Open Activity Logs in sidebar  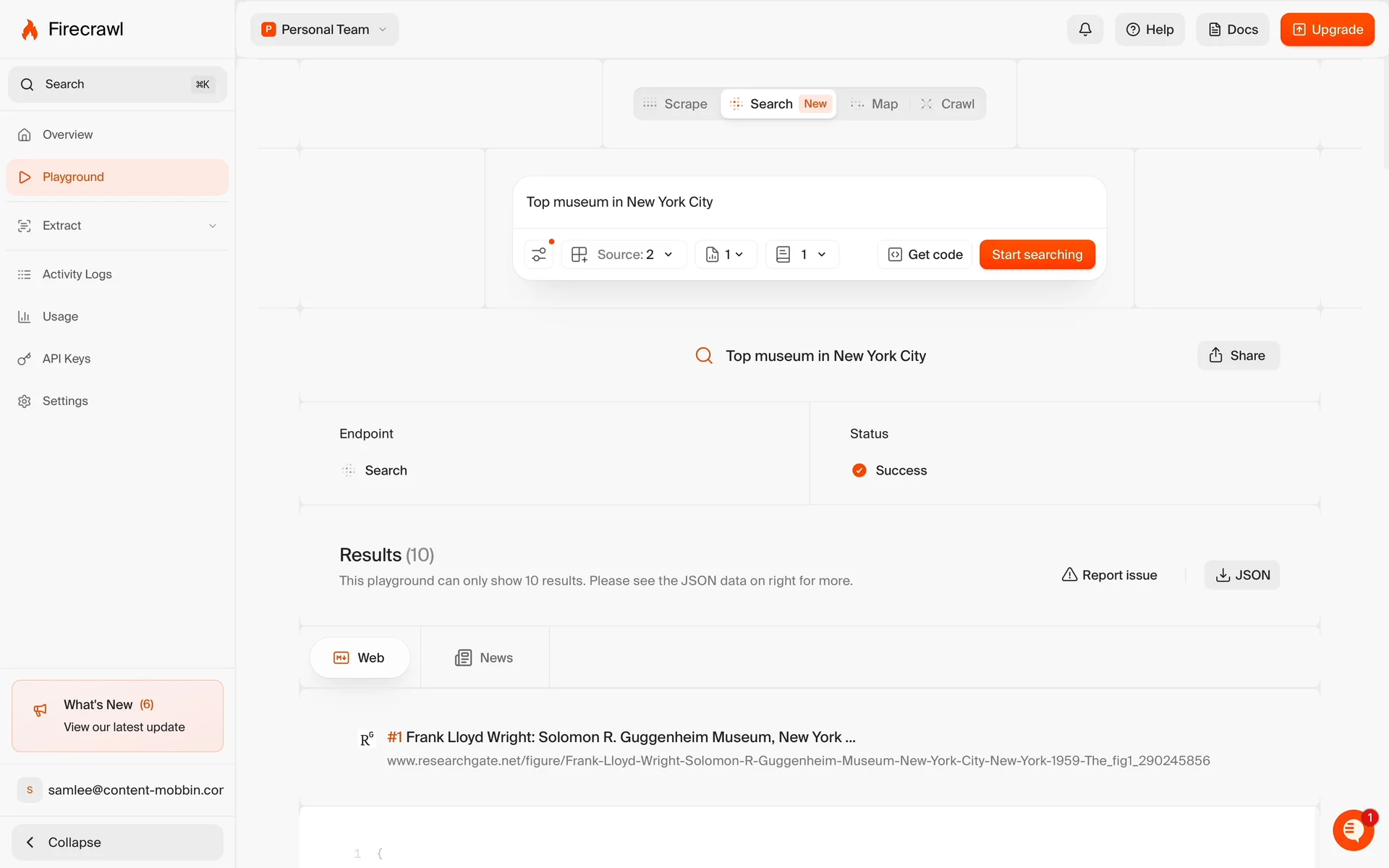click(x=77, y=274)
